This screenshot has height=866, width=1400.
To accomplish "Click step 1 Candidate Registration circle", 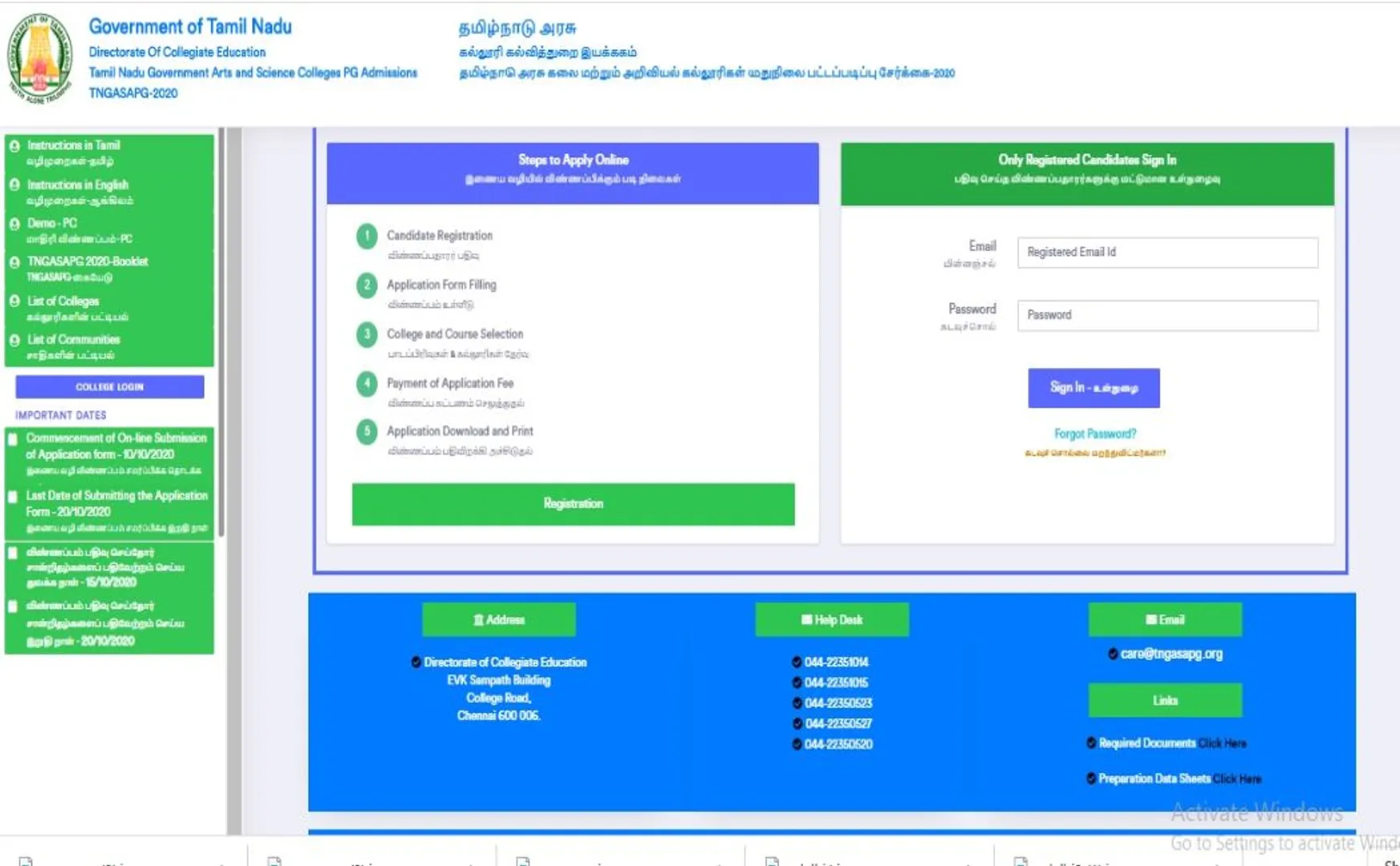I will (367, 237).
